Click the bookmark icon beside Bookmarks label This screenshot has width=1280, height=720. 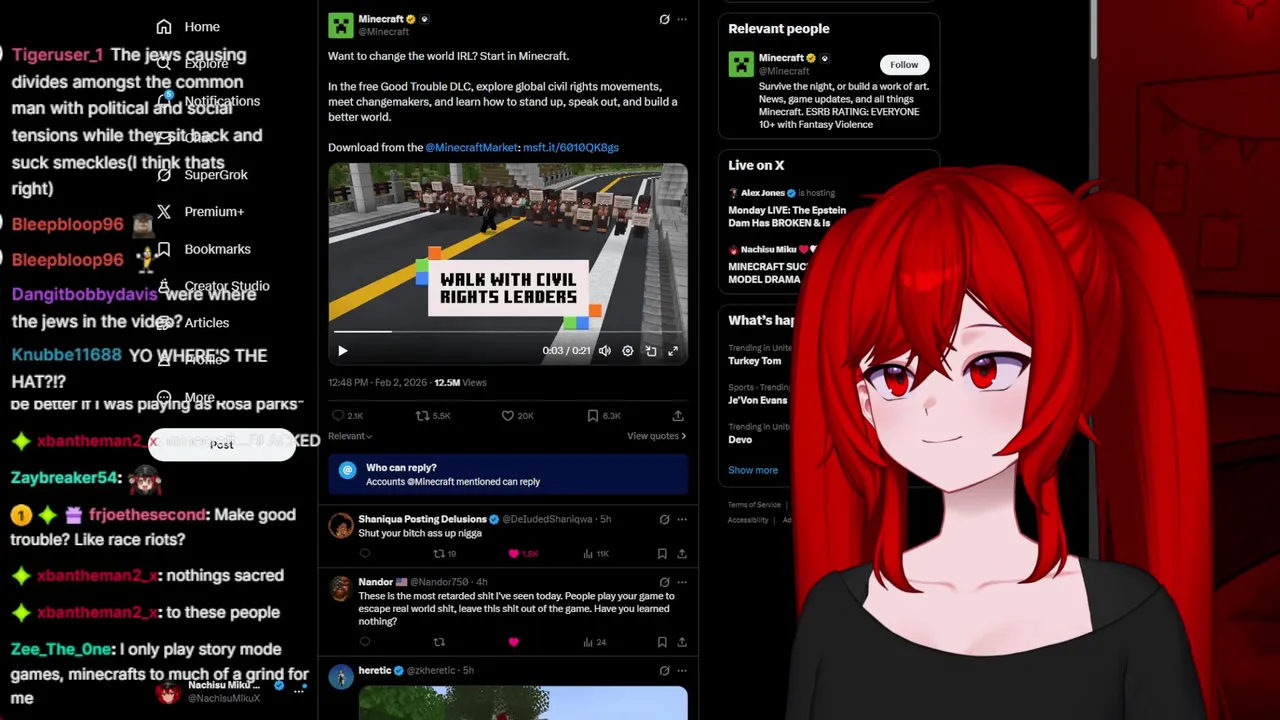click(x=164, y=249)
